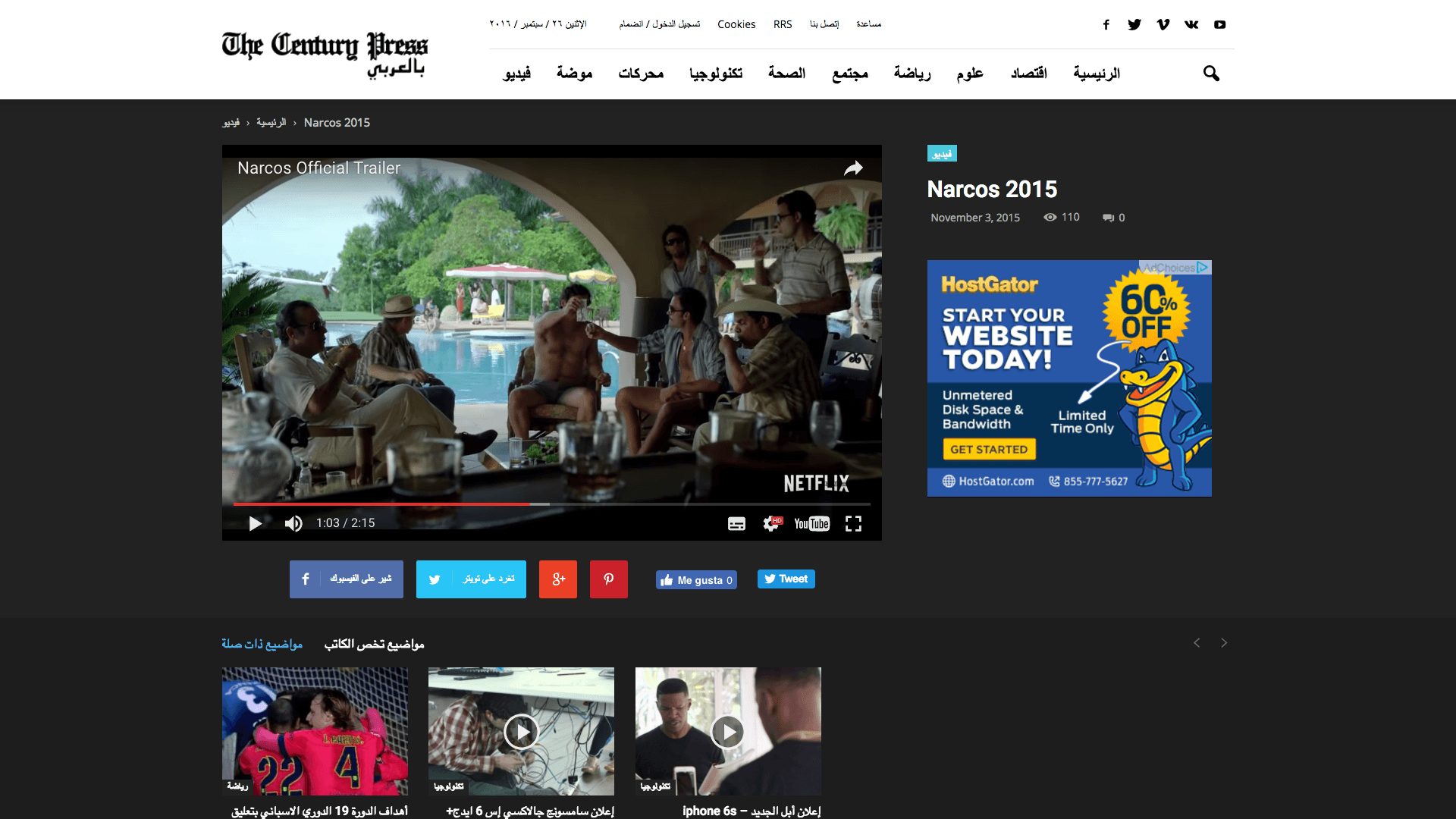Click the تسجيل الدخول / انضمام login link

[x=660, y=24]
